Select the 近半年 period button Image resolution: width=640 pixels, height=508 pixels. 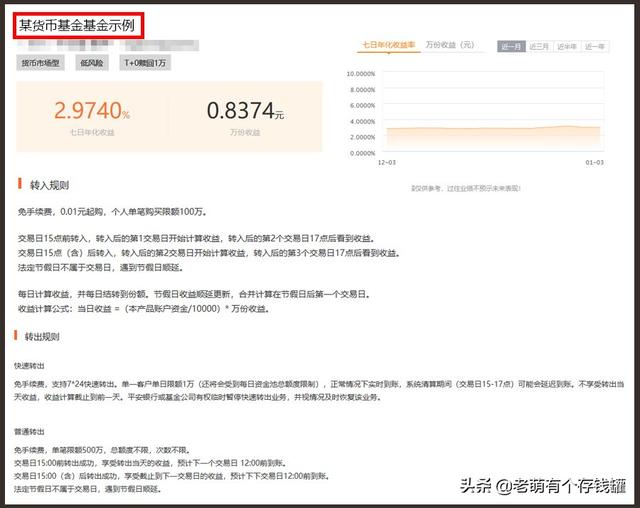click(567, 47)
